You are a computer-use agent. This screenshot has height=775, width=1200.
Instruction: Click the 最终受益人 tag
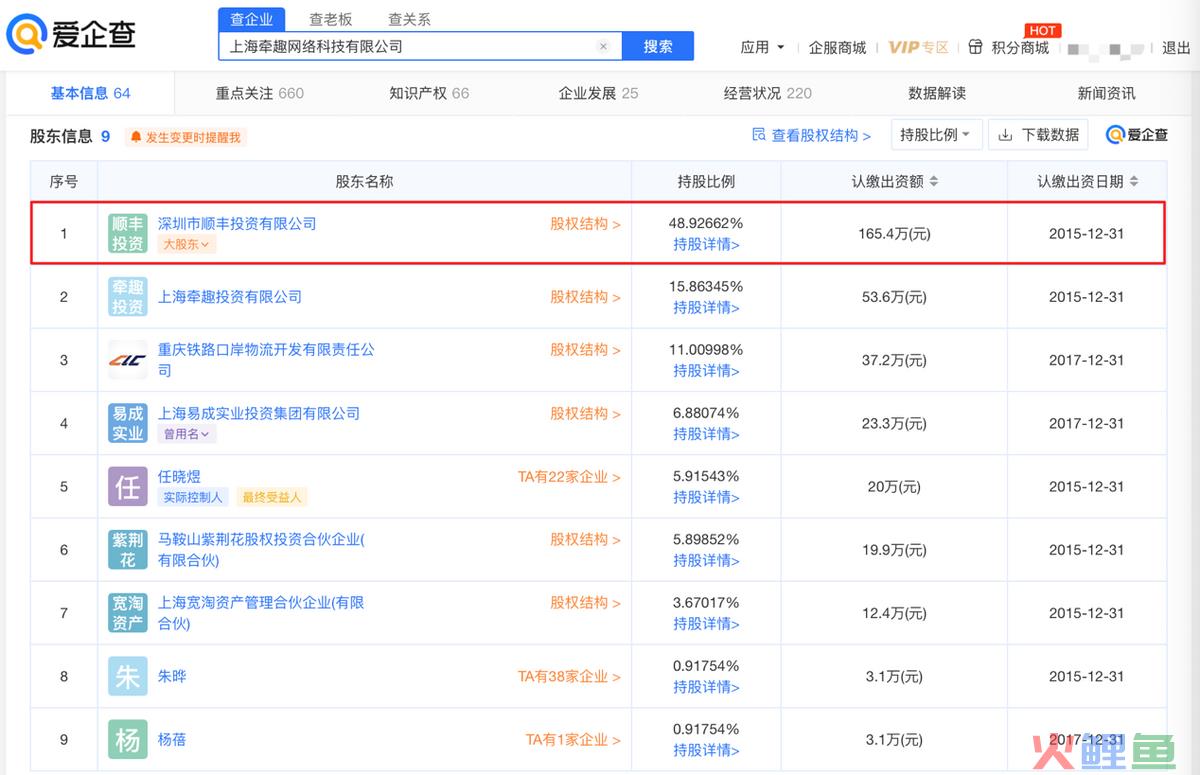271,497
